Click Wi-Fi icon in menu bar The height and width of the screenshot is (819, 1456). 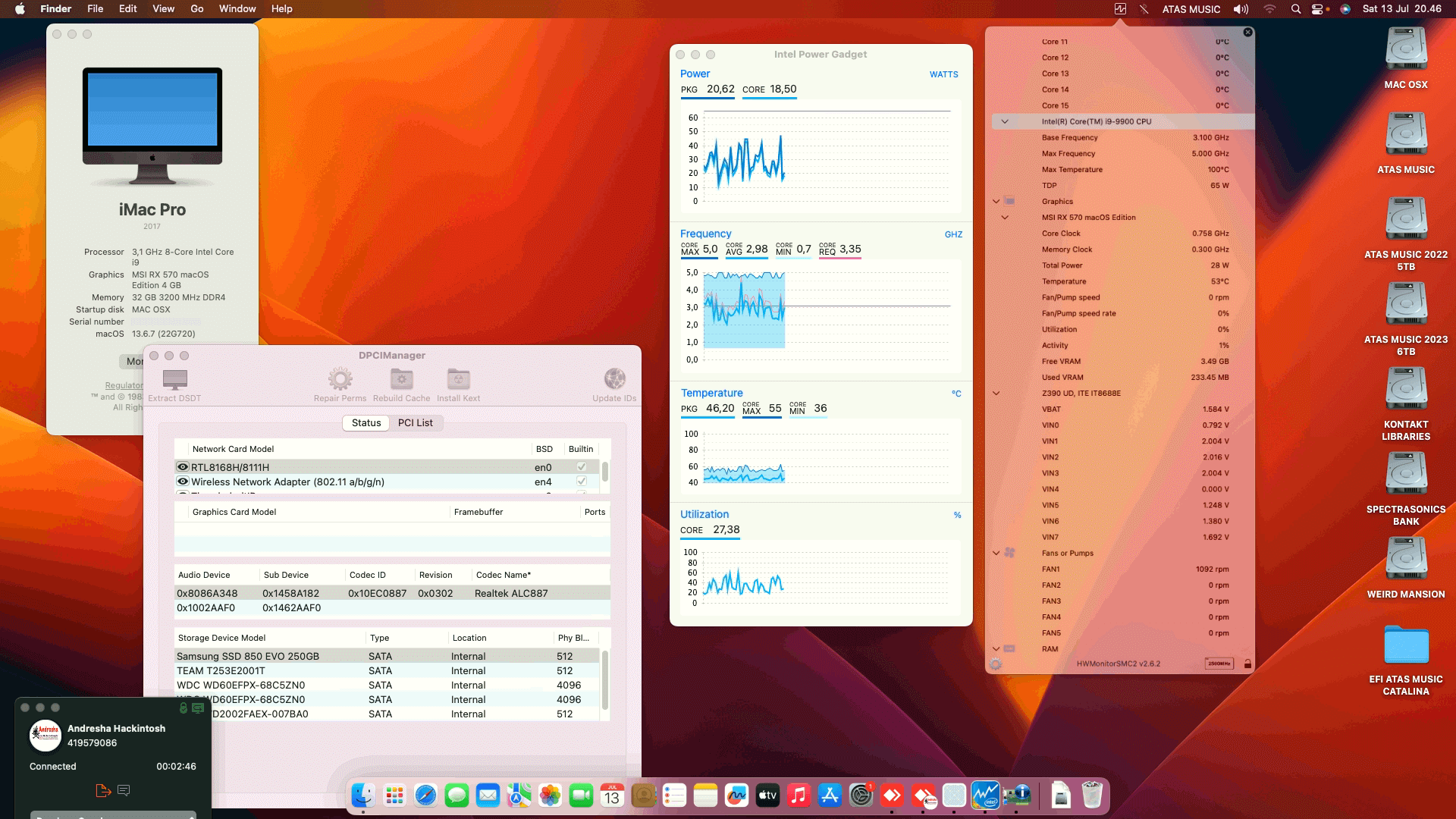click(1269, 9)
